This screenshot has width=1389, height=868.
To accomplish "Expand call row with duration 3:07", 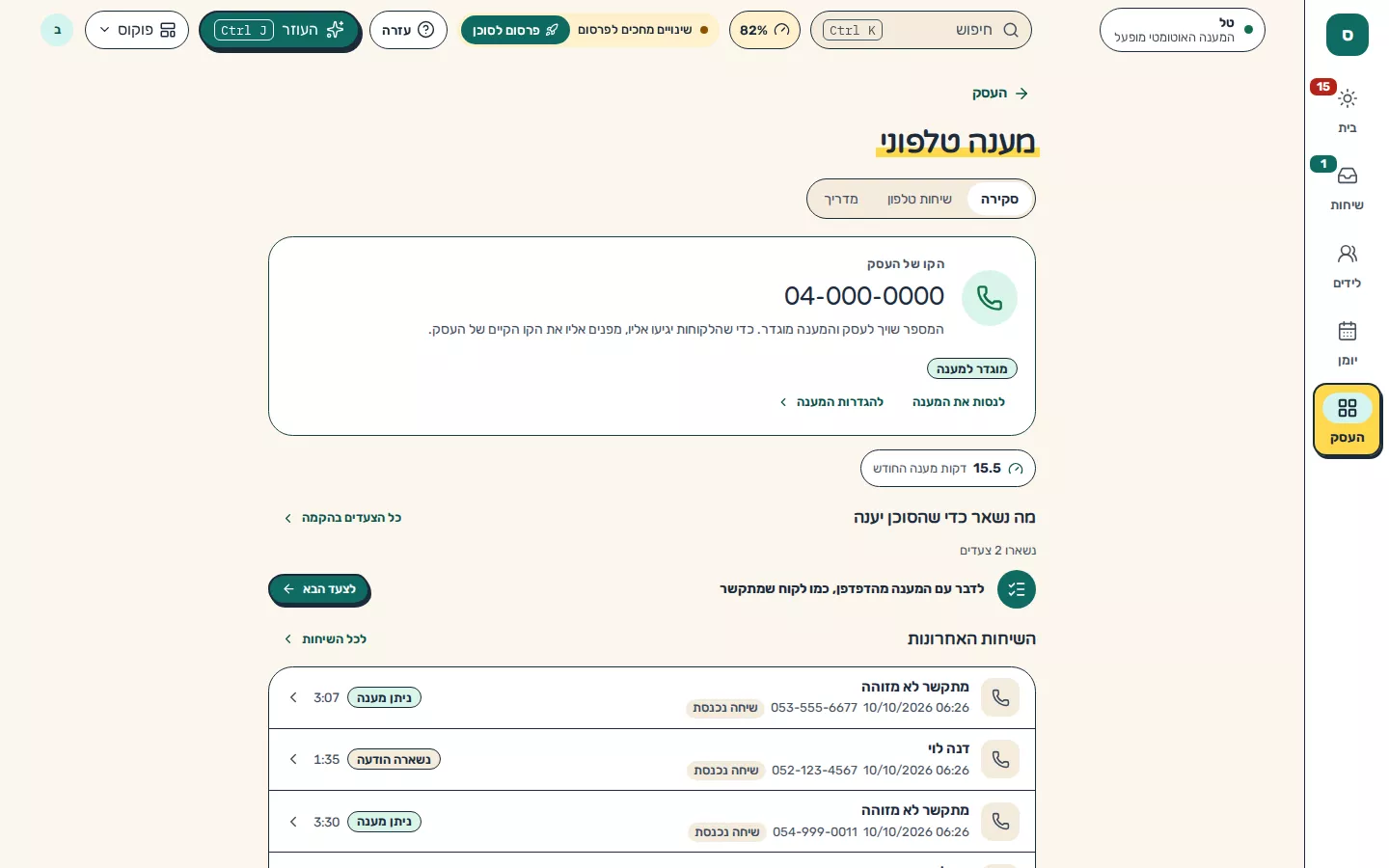I will point(293,697).
